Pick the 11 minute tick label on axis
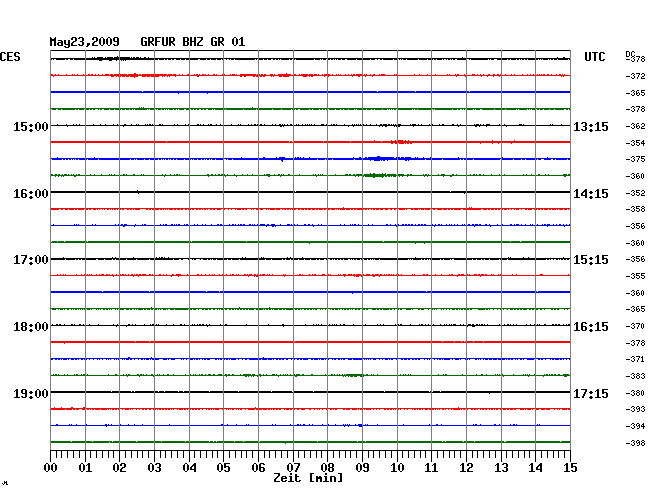Screen dimensions: 650x494 point(431,468)
